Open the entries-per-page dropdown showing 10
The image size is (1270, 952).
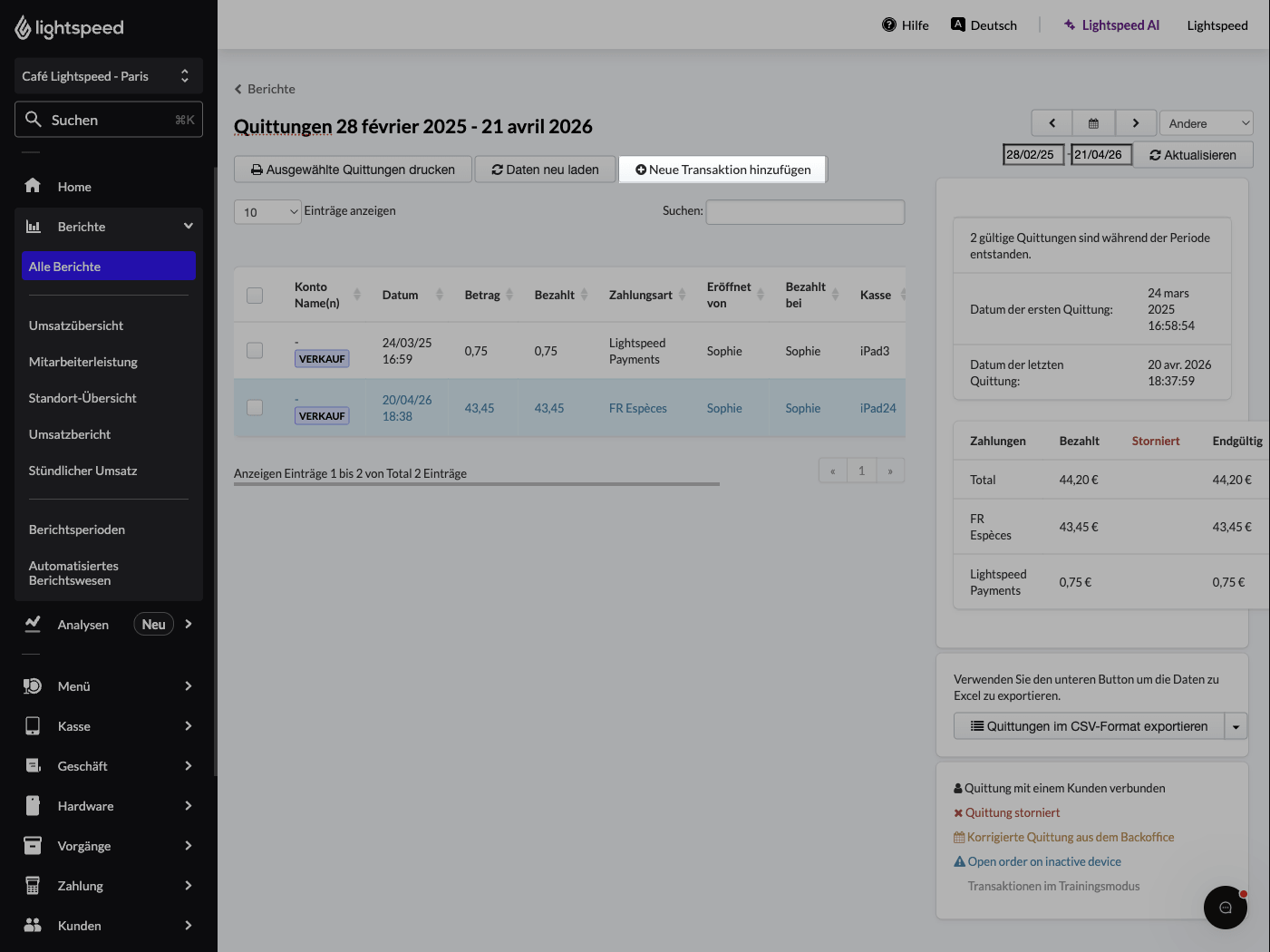267,211
